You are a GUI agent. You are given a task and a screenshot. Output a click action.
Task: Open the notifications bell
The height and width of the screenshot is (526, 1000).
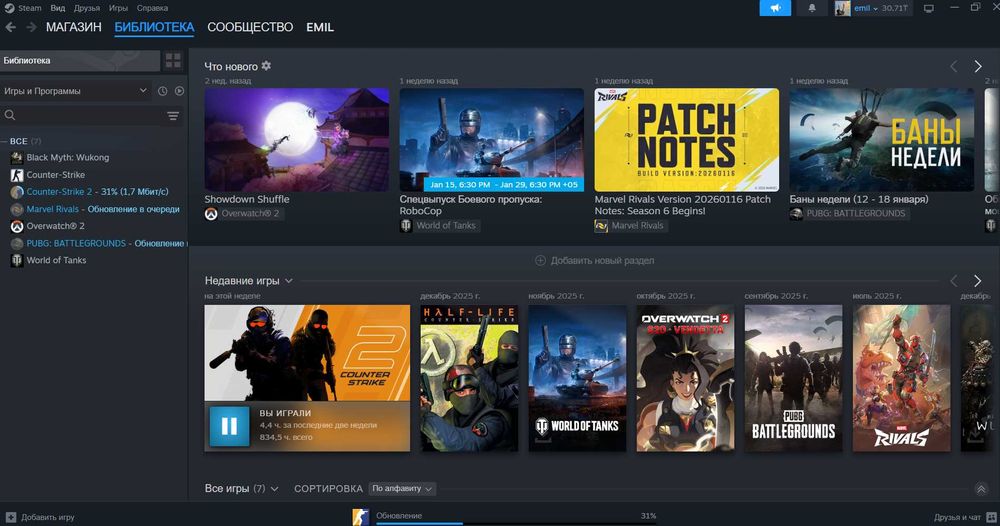pos(812,8)
